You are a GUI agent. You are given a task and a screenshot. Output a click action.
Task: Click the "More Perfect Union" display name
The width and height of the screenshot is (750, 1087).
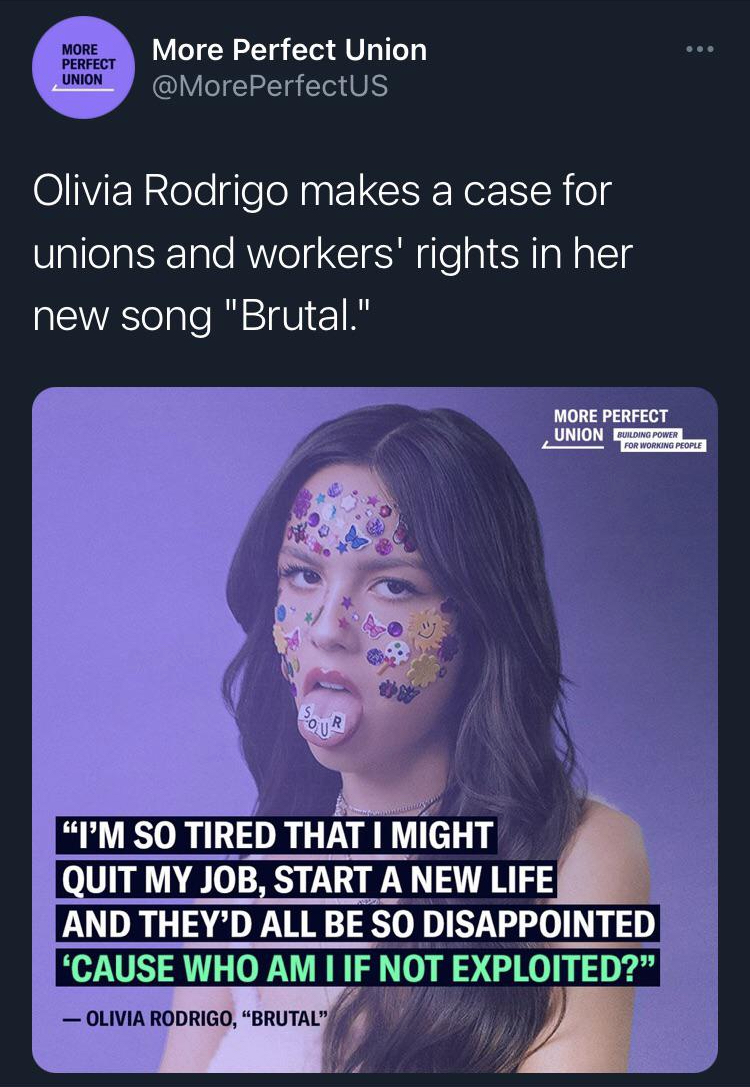tap(289, 49)
